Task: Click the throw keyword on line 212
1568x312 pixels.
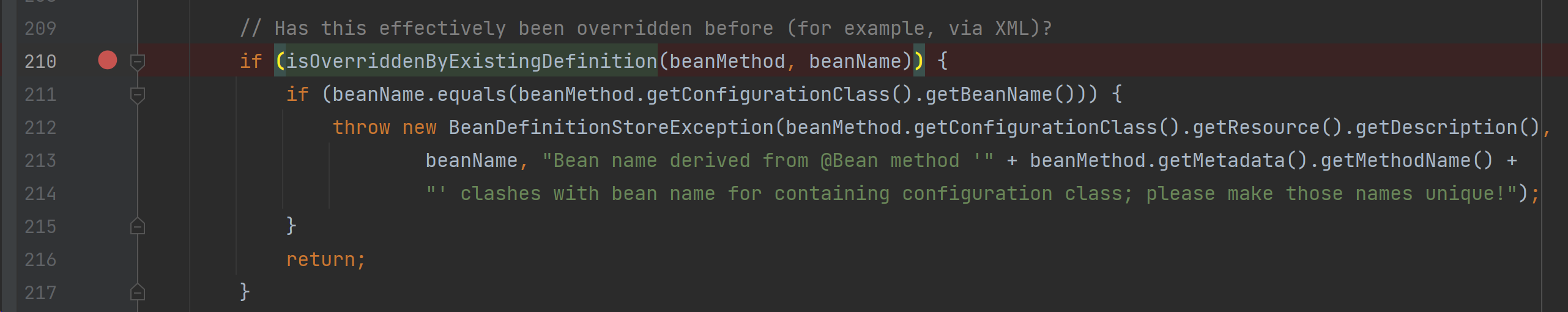Action: [x=361, y=127]
